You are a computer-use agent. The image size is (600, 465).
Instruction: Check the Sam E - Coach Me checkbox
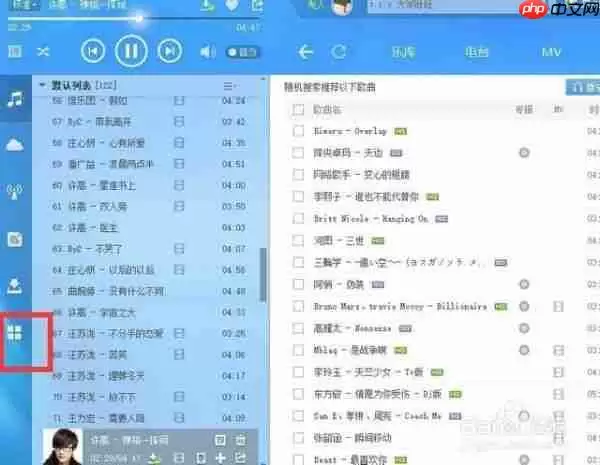click(298, 416)
